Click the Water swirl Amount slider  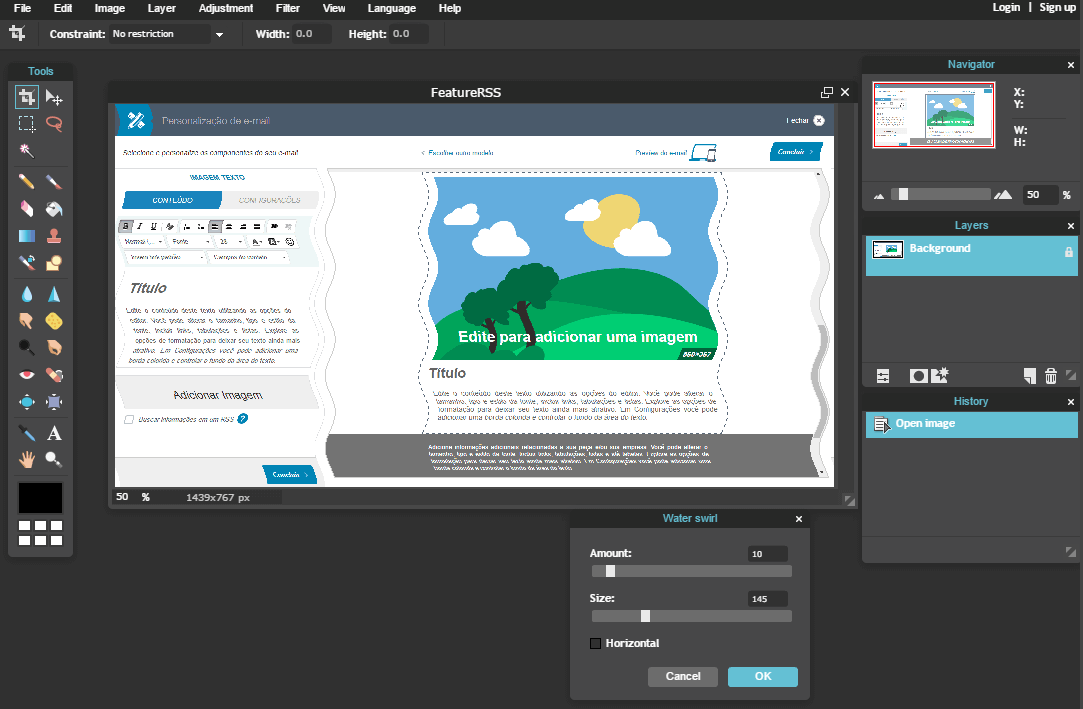point(691,571)
